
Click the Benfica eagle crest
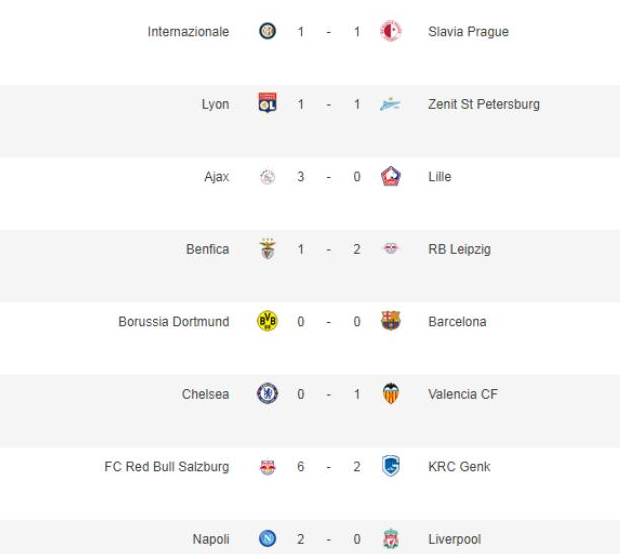coord(268,249)
